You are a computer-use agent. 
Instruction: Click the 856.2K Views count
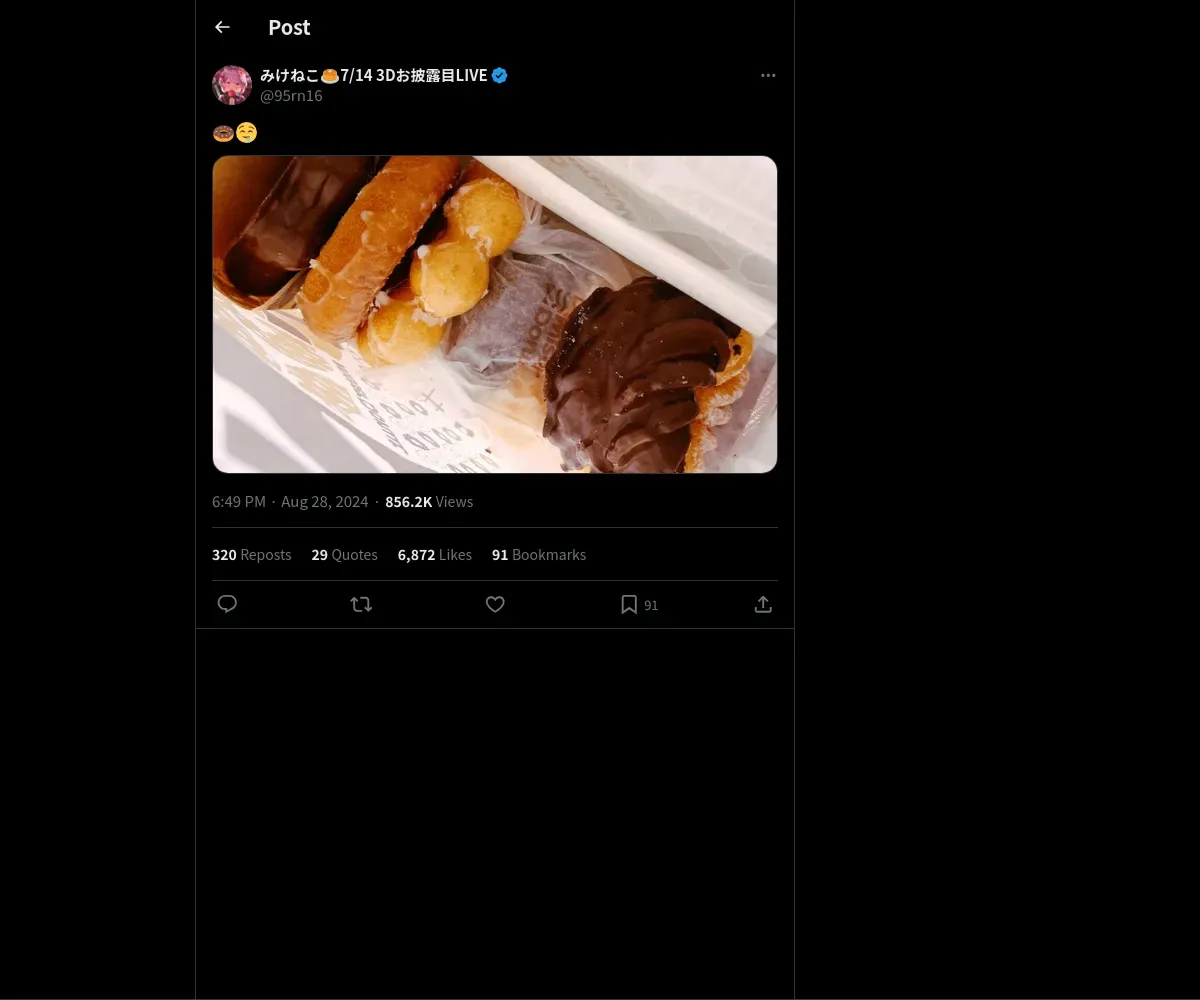point(429,502)
